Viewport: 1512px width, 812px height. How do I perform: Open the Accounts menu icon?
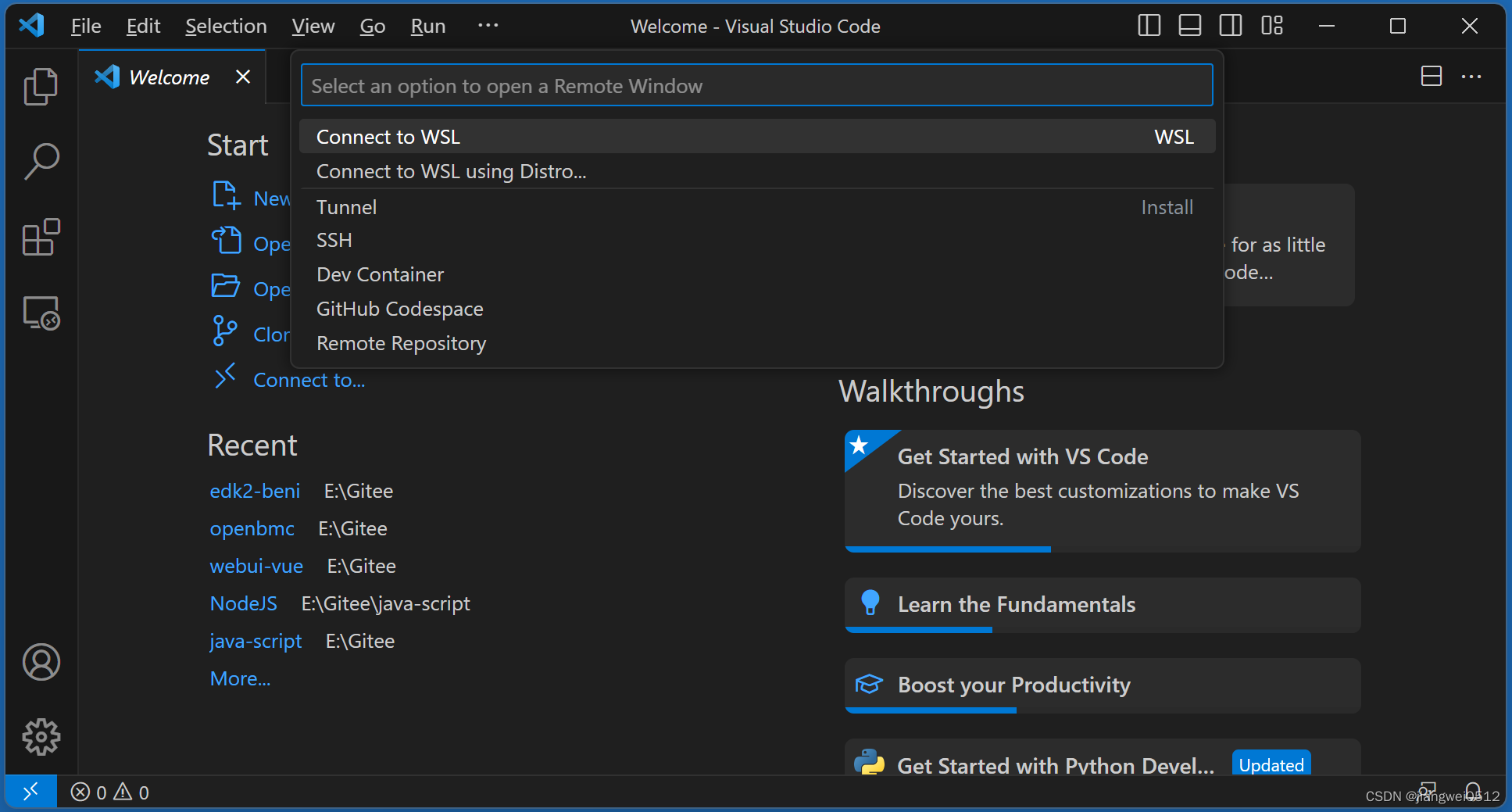tap(41, 662)
